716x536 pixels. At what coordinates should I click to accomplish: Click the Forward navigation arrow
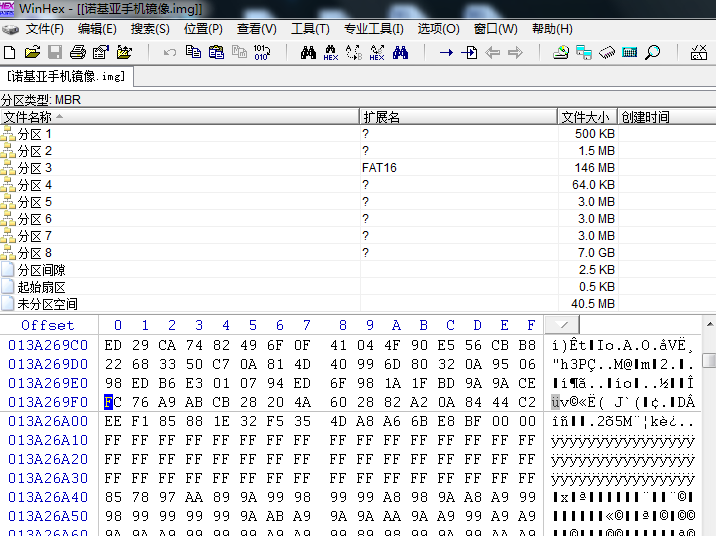[x=515, y=53]
